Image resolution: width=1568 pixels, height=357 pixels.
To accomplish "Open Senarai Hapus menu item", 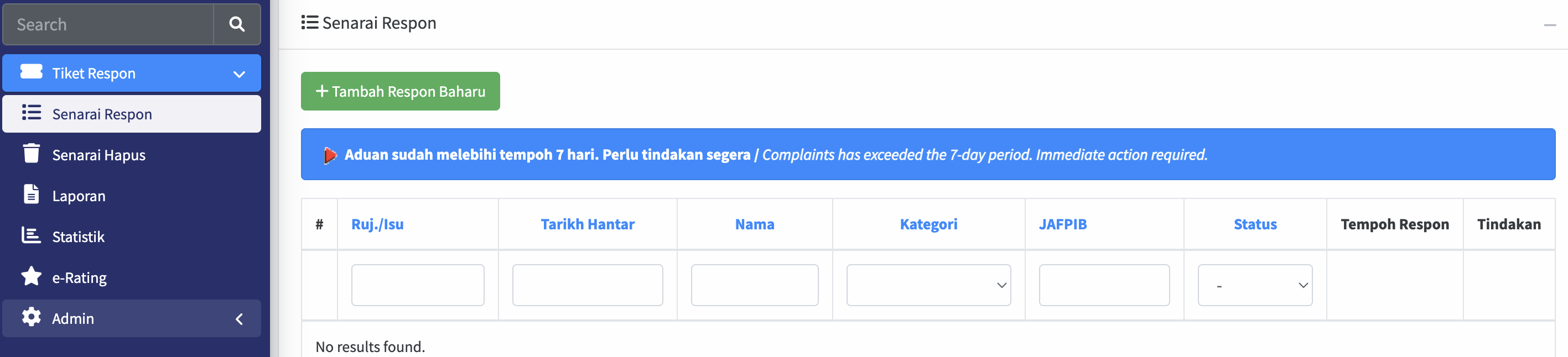I will (x=98, y=155).
